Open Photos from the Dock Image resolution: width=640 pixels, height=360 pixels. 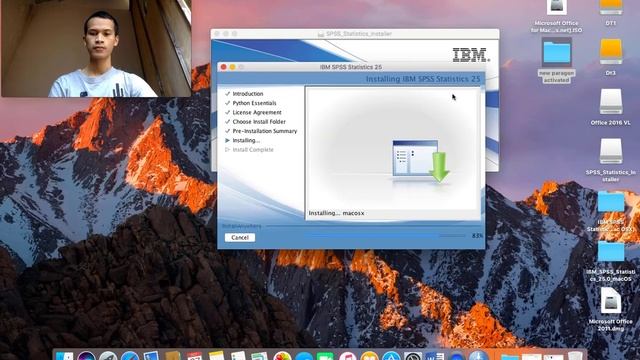coord(282,356)
